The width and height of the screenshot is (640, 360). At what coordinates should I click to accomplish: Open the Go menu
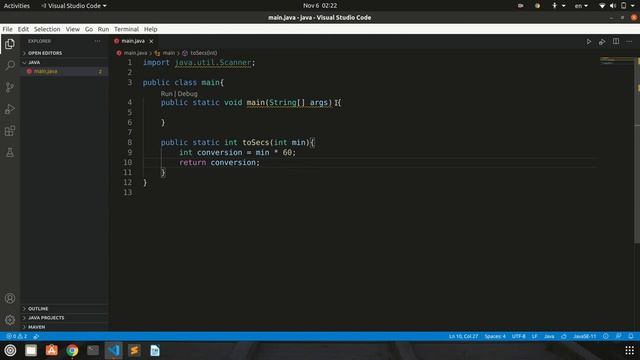pos(89,29)
